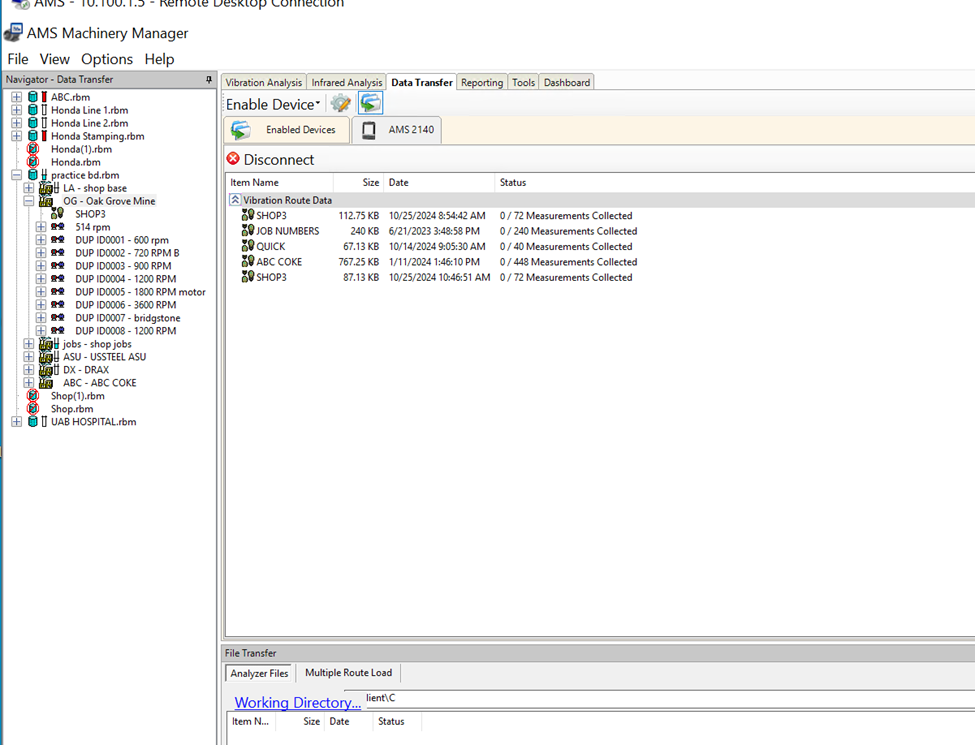
Task: Click the device settings icon beside Enable Device
Action: pos(341,103)
